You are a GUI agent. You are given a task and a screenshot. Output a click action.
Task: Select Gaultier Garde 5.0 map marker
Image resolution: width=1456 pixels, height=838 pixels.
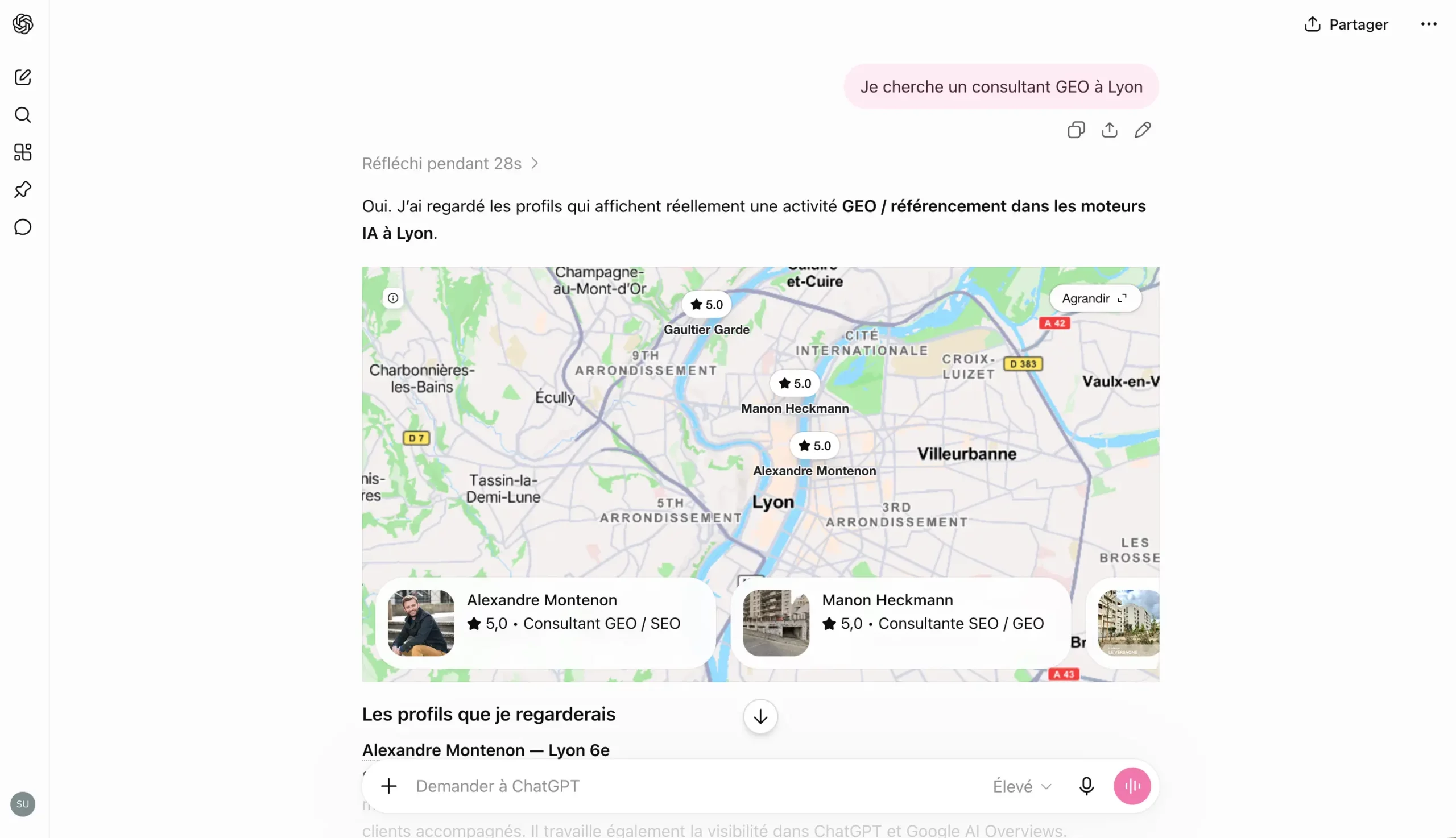tap(706, 305)
